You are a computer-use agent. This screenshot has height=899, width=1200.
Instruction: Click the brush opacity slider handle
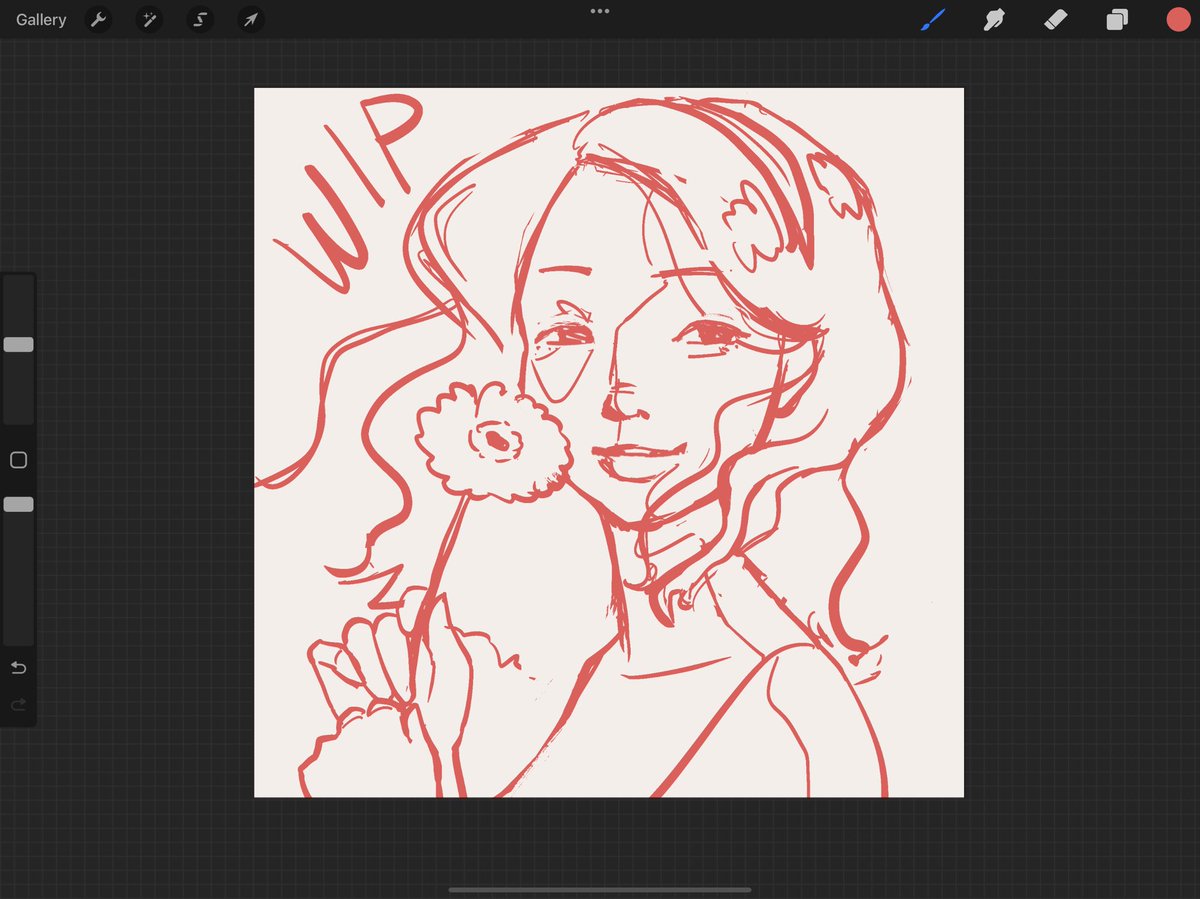tap(18, 505)
